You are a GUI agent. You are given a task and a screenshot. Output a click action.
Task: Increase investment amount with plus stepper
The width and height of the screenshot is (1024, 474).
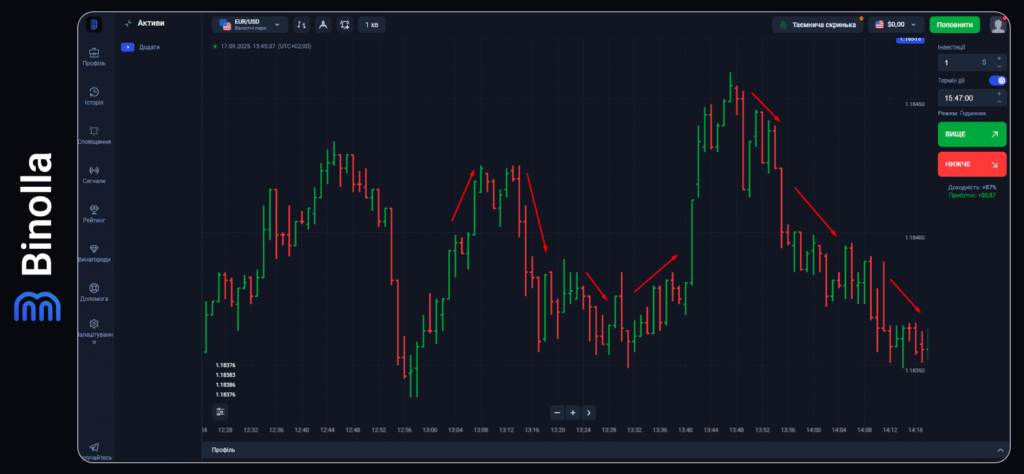(998, 58)
